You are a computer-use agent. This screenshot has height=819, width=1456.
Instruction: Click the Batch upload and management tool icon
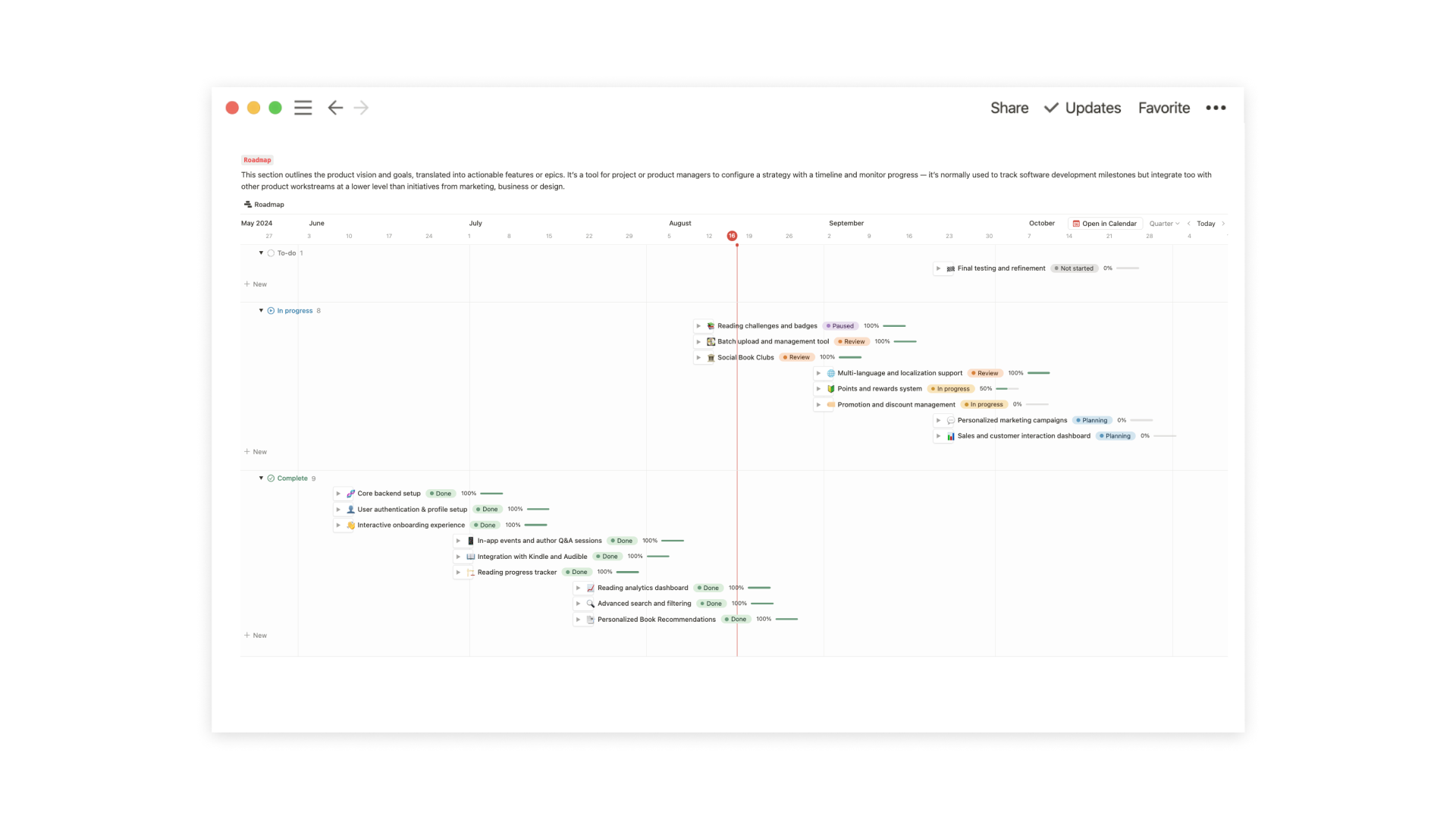click(x=711, y=342)
